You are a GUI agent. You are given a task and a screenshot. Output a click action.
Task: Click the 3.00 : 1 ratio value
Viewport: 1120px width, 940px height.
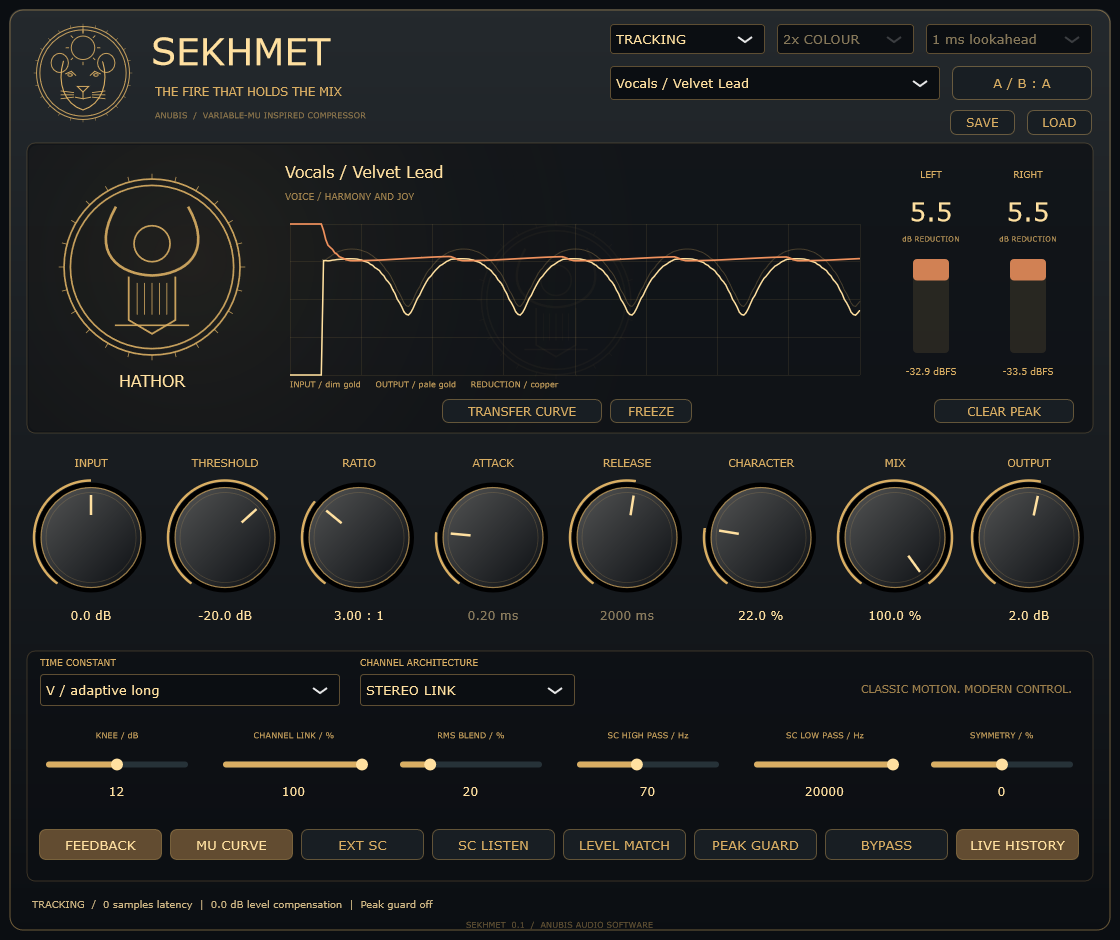(359, 616)
